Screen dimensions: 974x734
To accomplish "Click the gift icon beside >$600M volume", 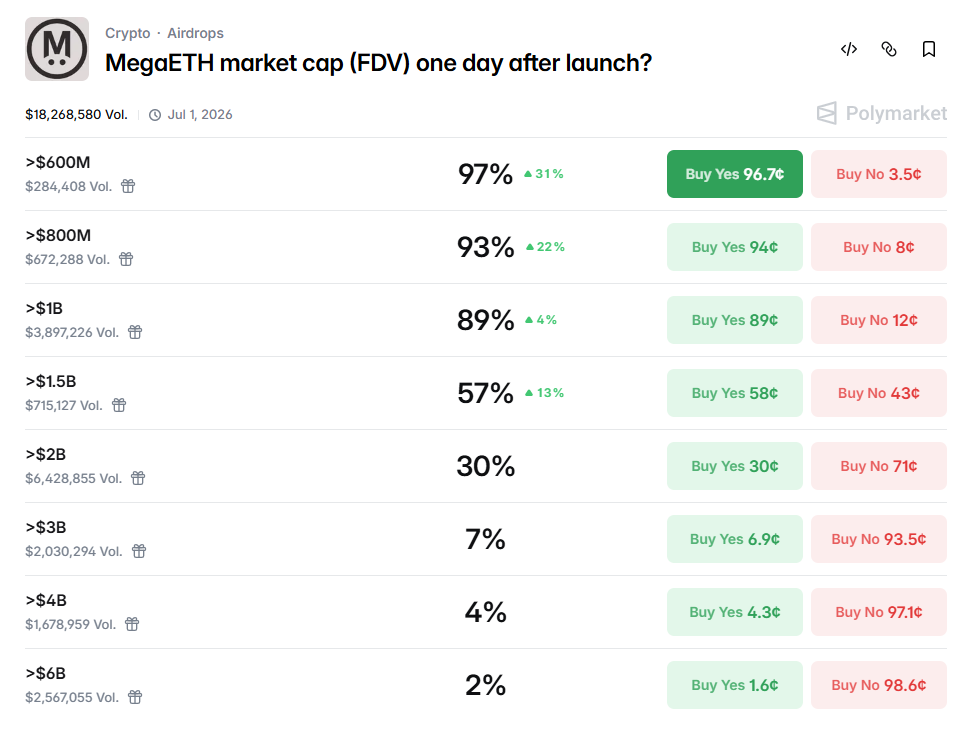I will coord(128,186).
